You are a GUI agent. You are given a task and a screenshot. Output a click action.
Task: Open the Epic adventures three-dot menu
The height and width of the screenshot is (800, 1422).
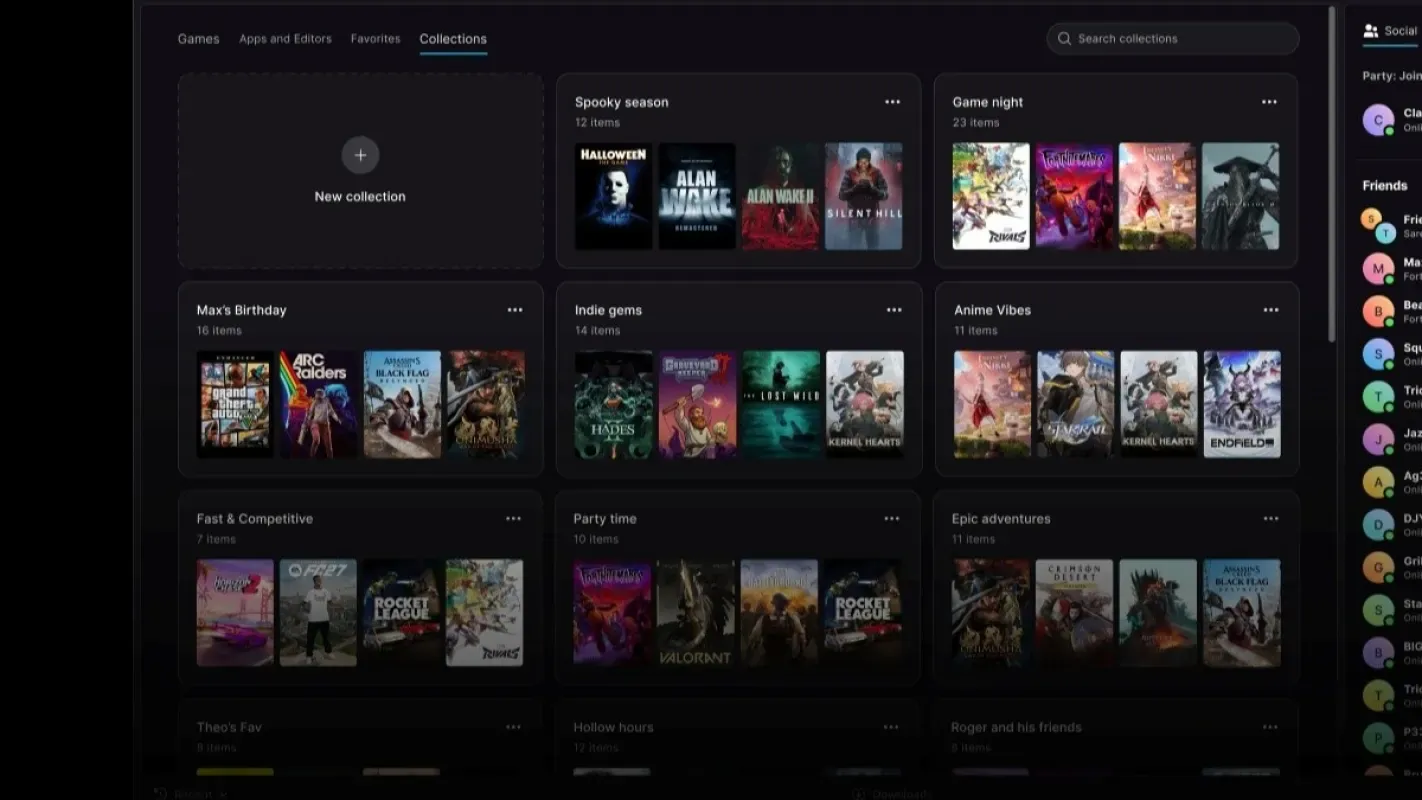tap(1271, 519)
